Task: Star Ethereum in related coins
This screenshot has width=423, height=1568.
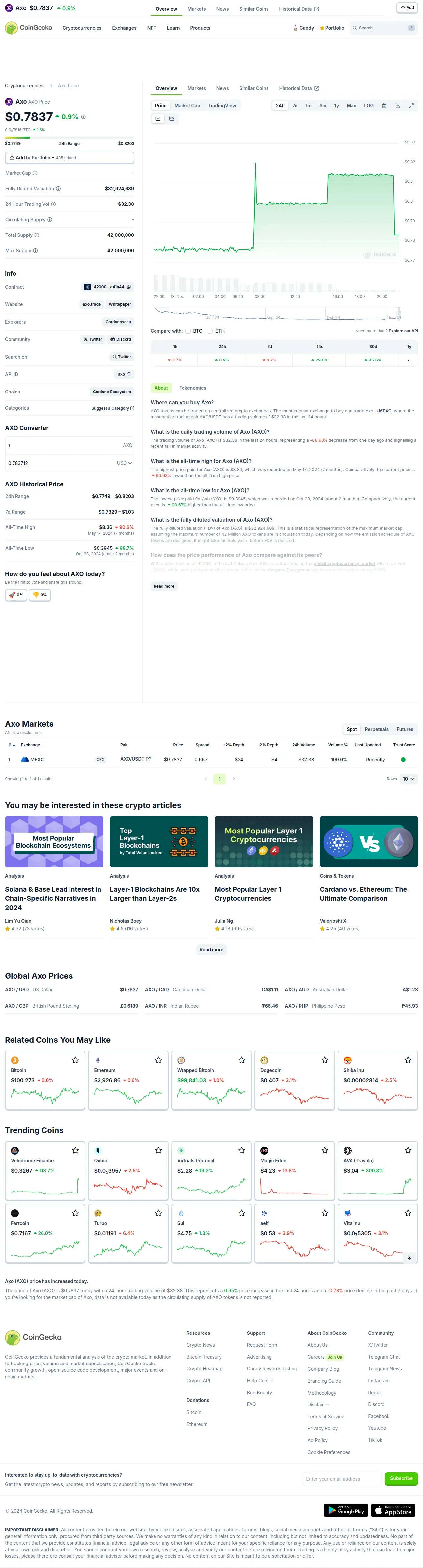Action: pos(159,1060)
